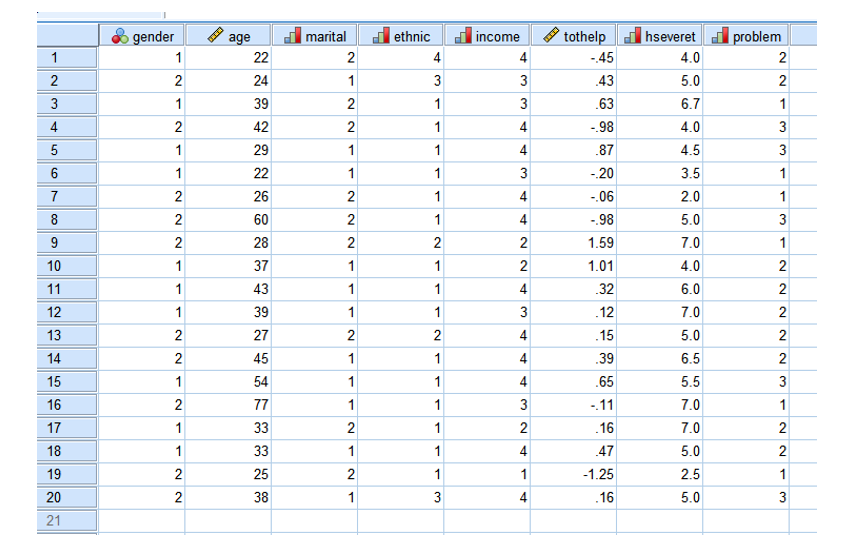Select row header 16
The image size is (867, 553).
point(67,405)
